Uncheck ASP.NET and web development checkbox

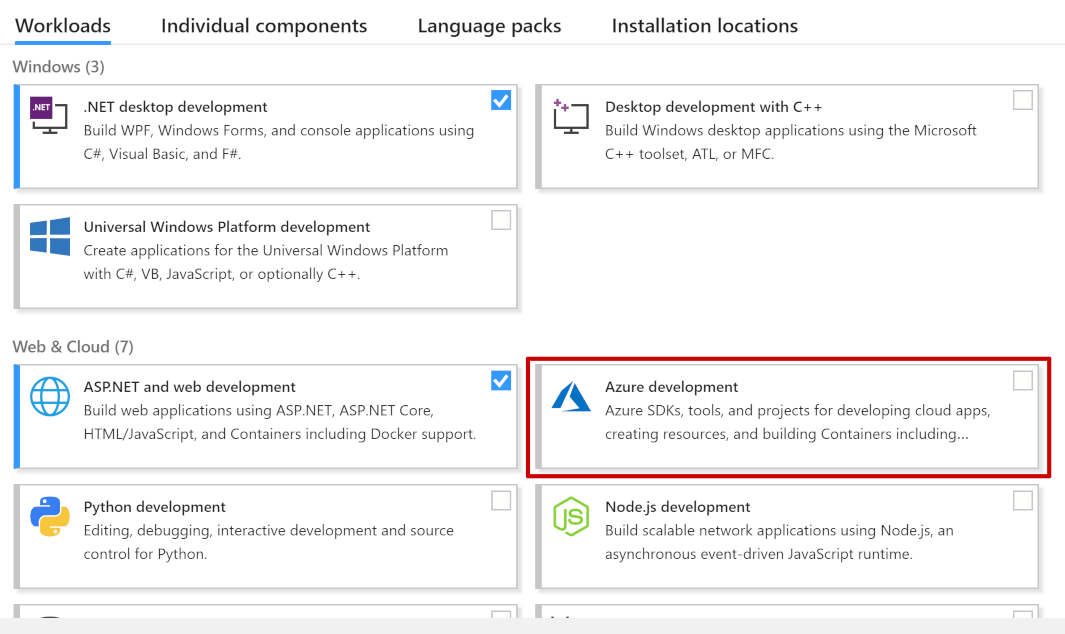[x=501, y=381]
